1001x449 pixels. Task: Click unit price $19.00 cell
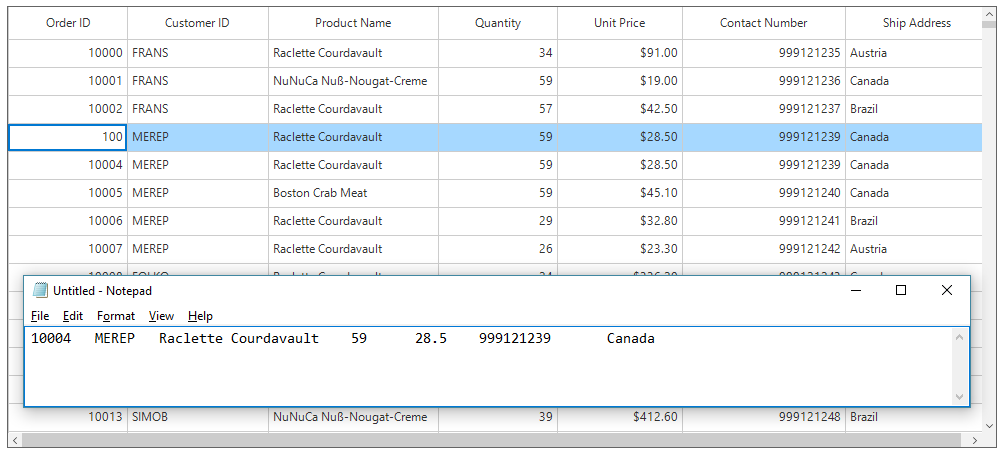tap(619, 81)
